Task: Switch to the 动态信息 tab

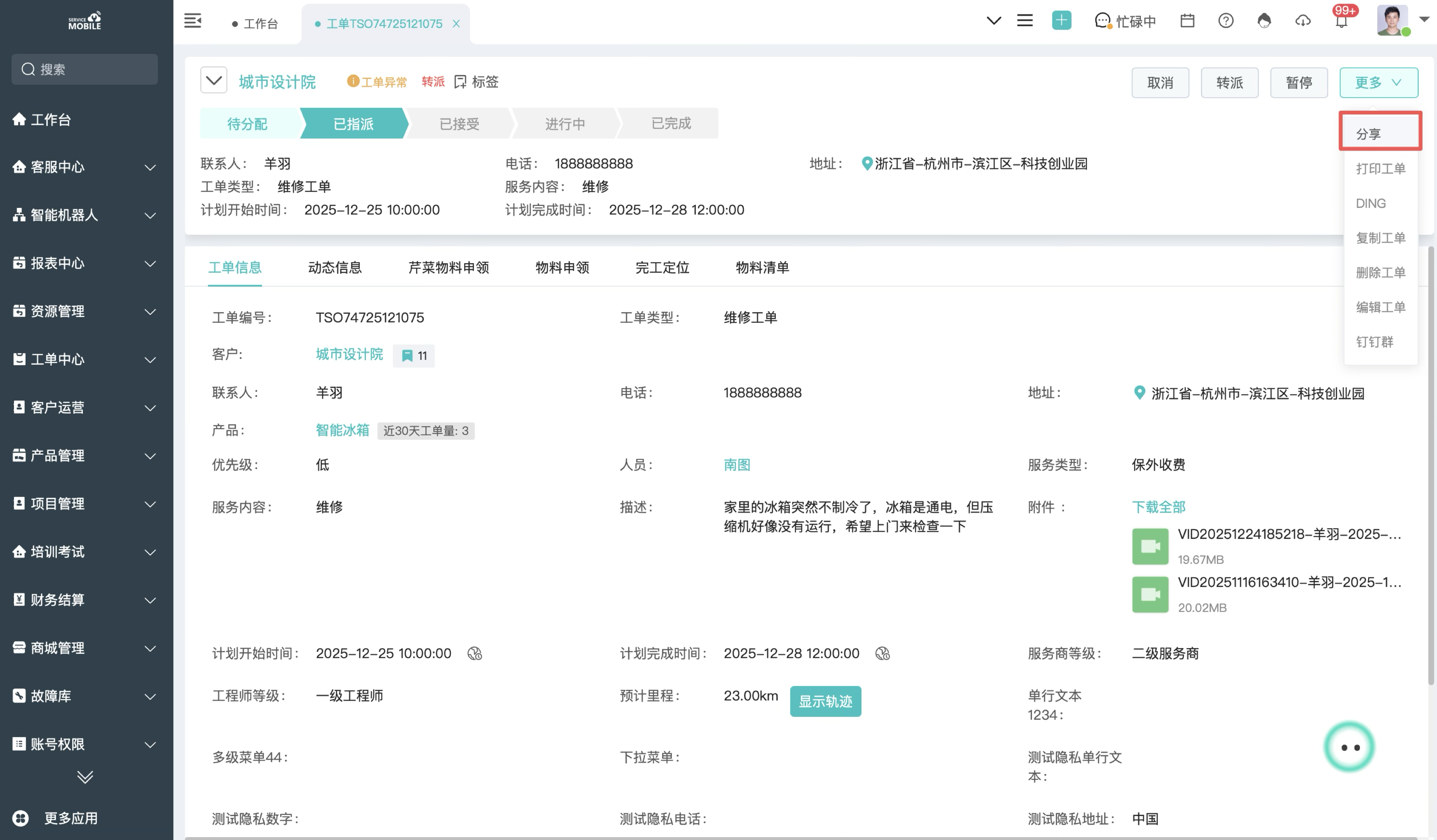Action: 335,267
